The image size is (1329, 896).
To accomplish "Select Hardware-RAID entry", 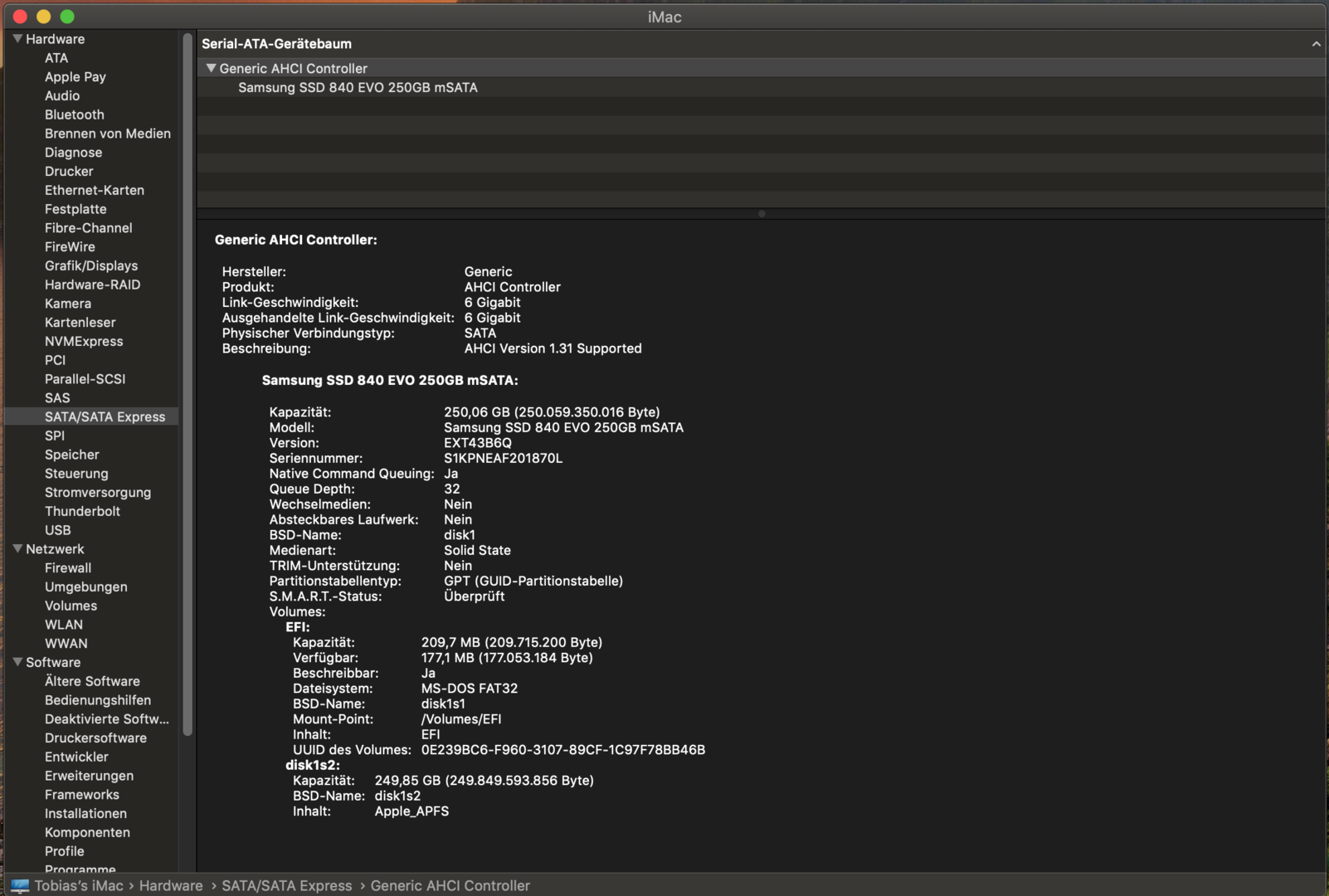I will tap(93, 285).
